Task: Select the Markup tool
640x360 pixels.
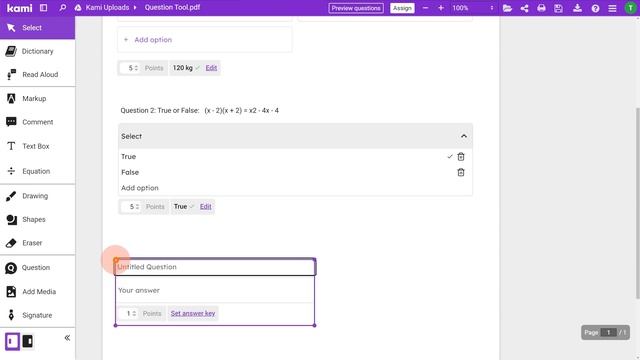Action: tap(38, 98)
